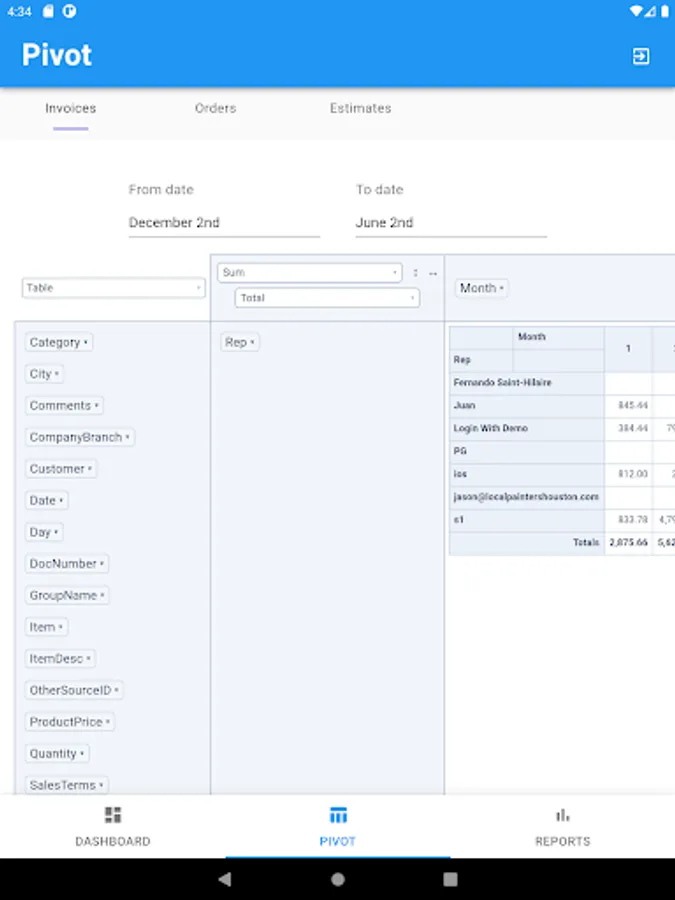Image resolution: width=675 pixels, height=900 pixels.
Task: Open the Reports section label
Action: 562,841
